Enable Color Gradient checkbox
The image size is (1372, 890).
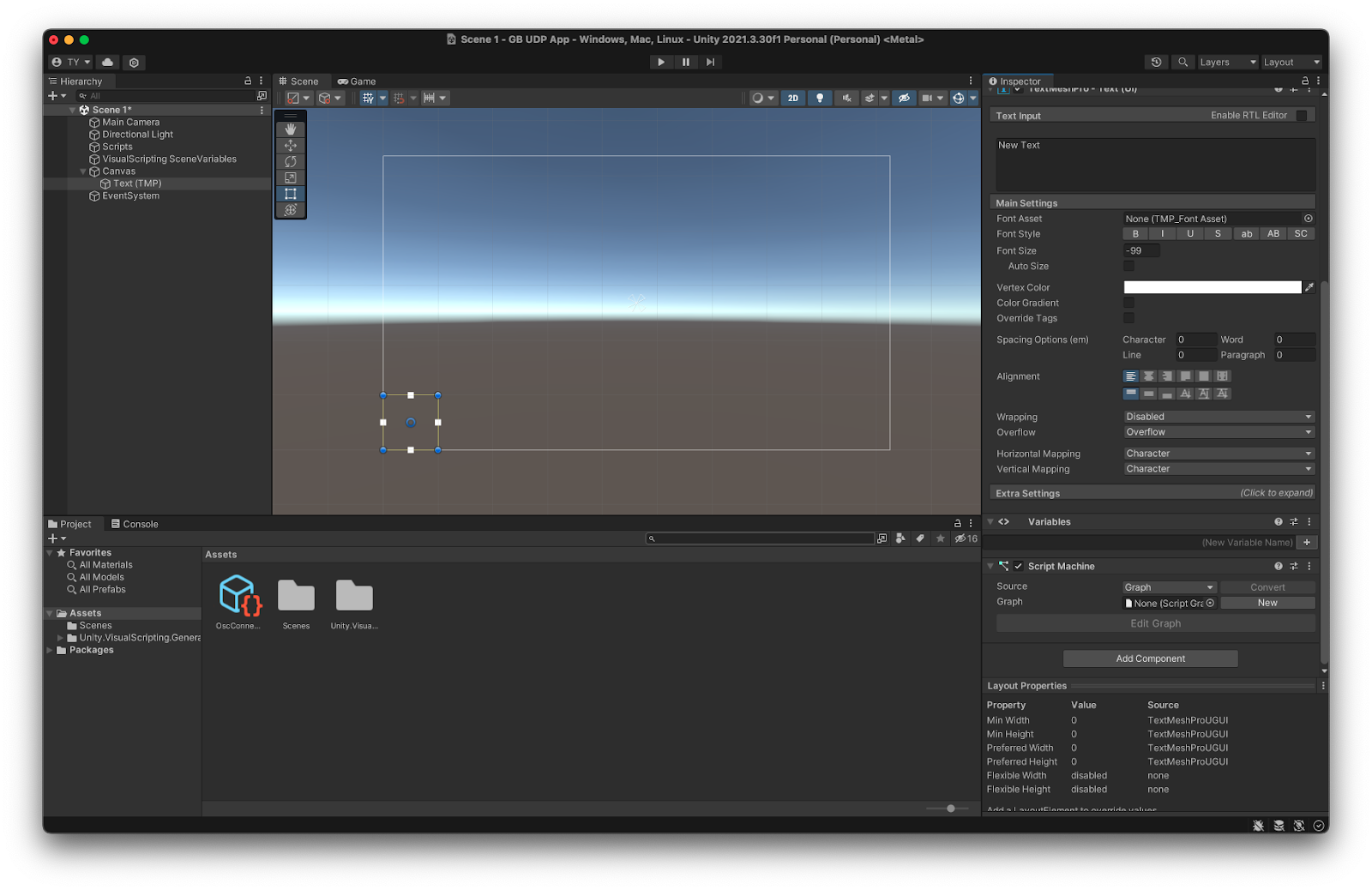(1128, 303)
